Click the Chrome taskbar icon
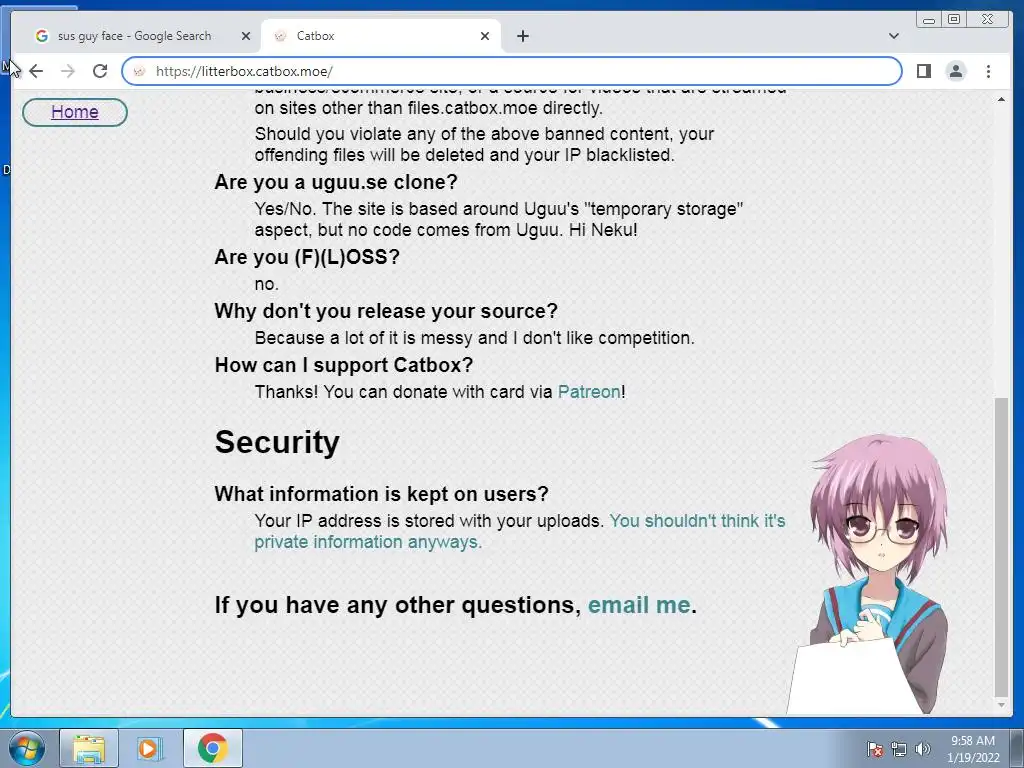The height and width of the screenshot is (768, 1024). click(212, 748)
